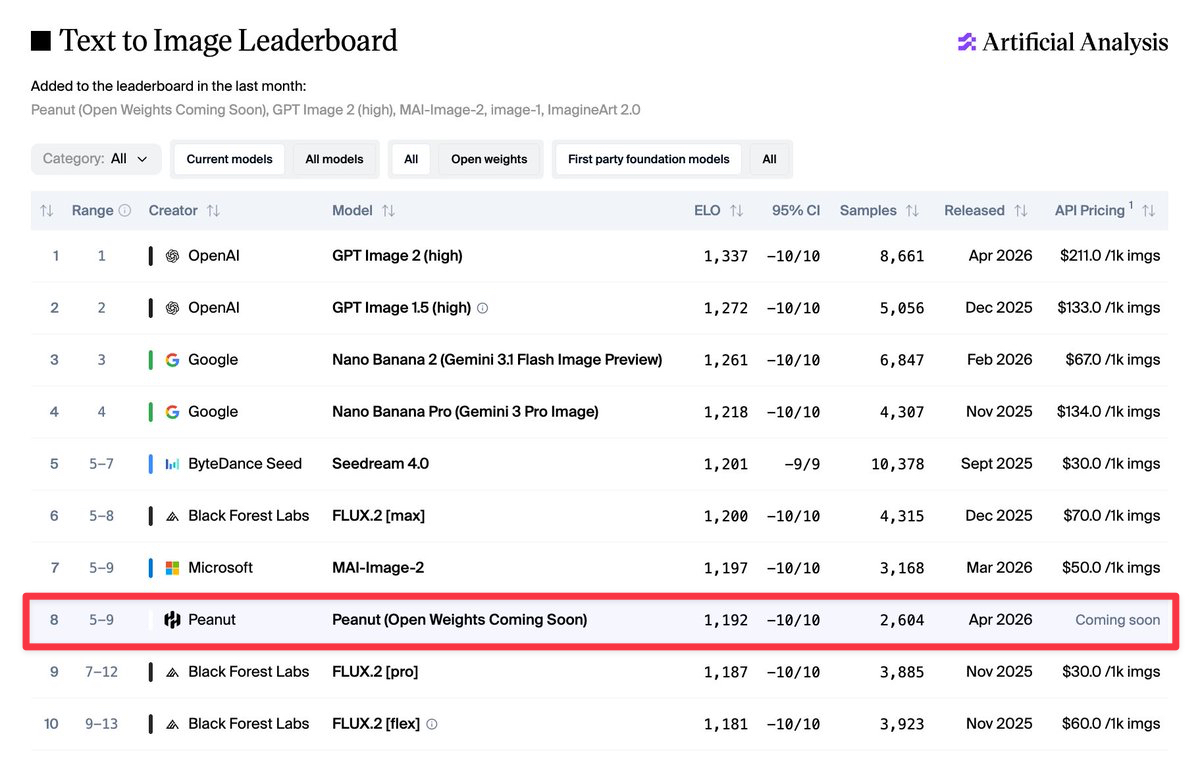
Task: Click Black Forest Labs logo in FLUX.2 [max] row
Action: point(172,516)
